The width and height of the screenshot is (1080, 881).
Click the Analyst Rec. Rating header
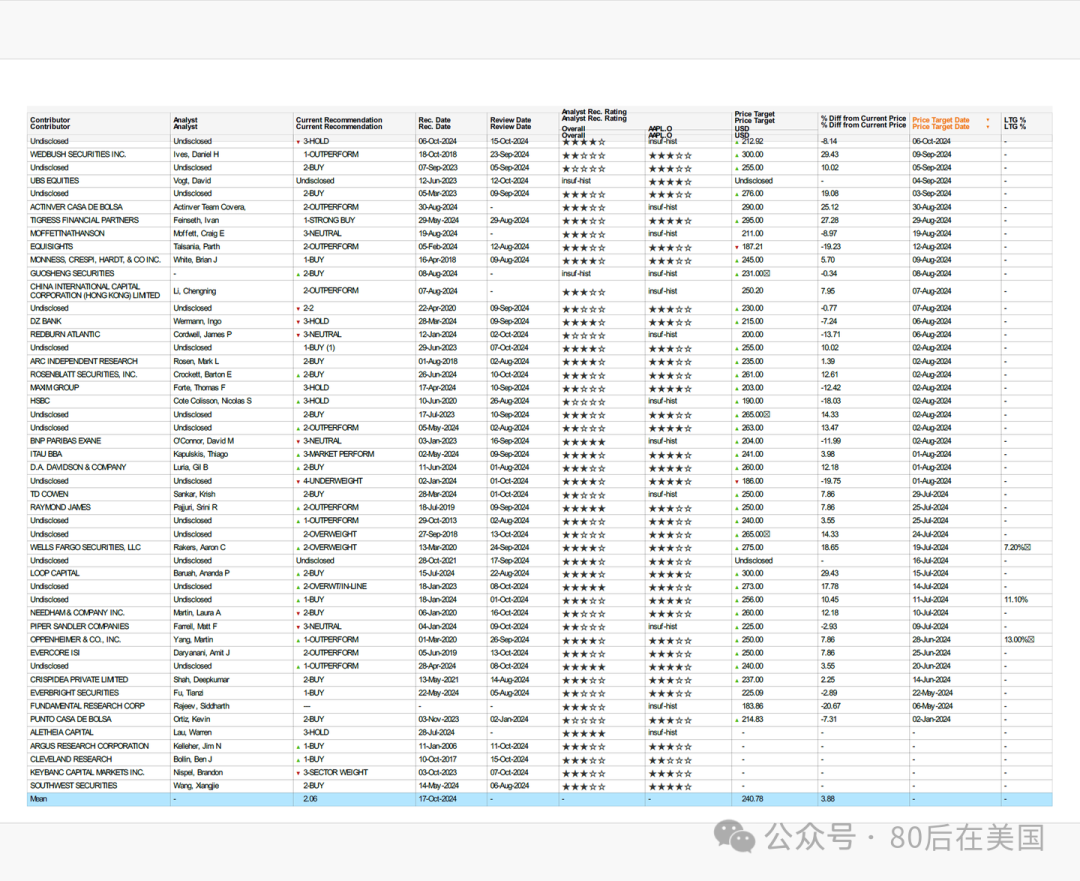point(594,115)
